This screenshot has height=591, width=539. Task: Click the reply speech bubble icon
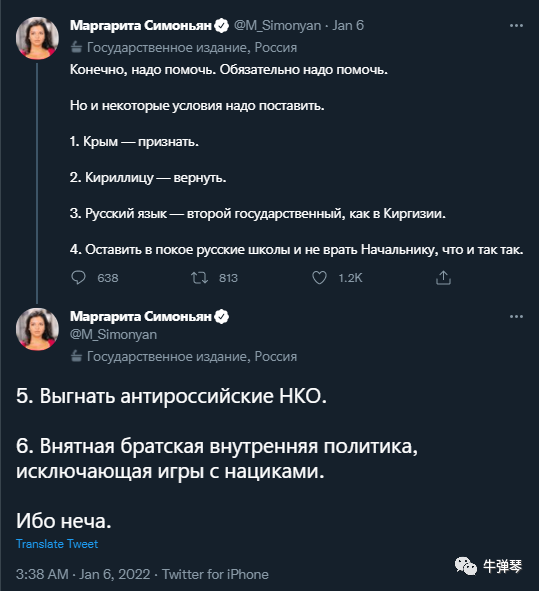coord(78,278)
